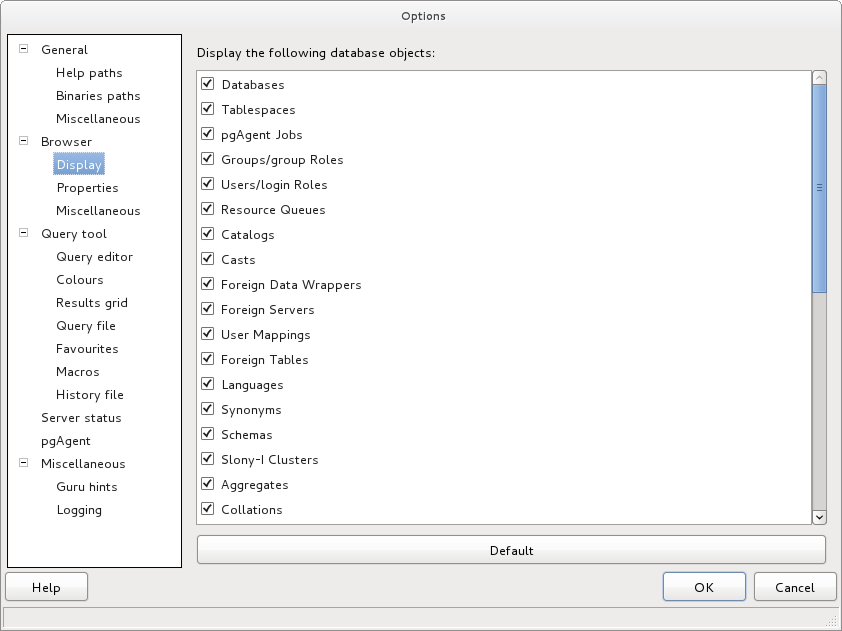Toggle the Resource Queues checkbox
Image resolution: width=842 pixels, height=631 pixels.
[208, 209]
